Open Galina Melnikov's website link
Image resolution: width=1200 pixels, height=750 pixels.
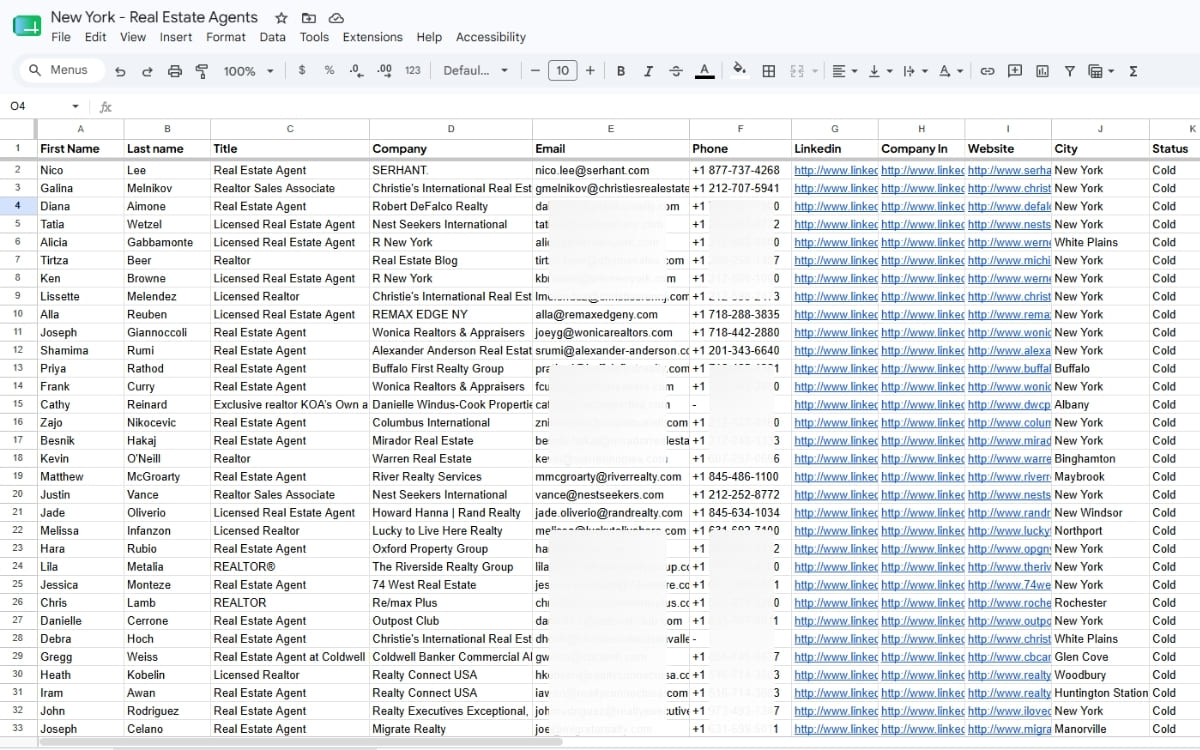click(1008, 188)
